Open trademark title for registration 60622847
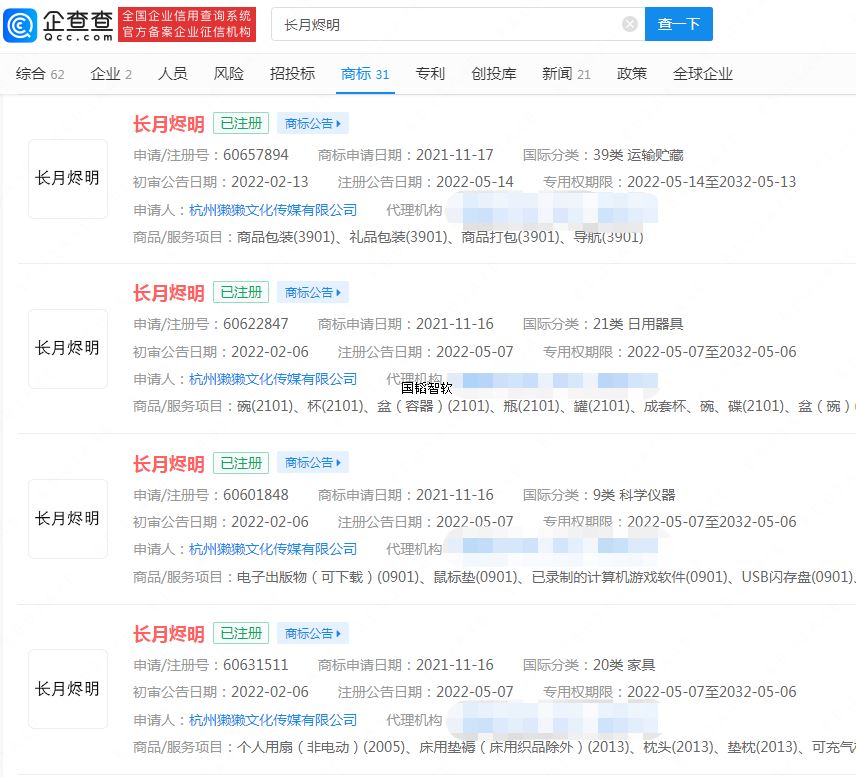This screenshot has width=856, height=777. coord(169,293)
